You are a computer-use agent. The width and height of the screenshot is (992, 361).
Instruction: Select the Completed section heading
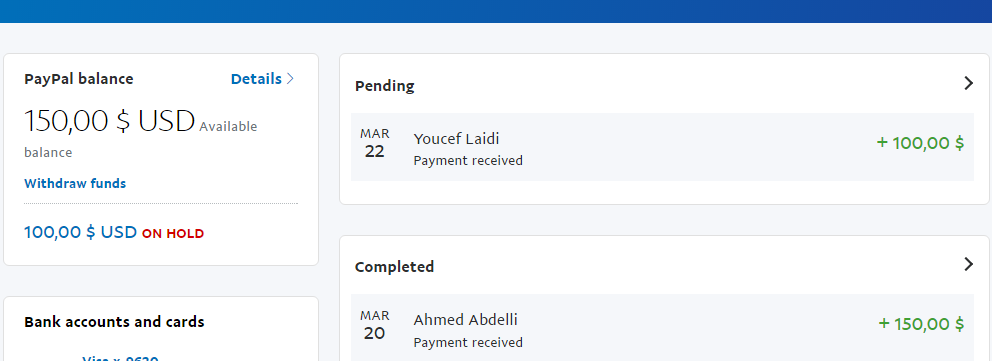pyautogui.click(x=394, y=267)
